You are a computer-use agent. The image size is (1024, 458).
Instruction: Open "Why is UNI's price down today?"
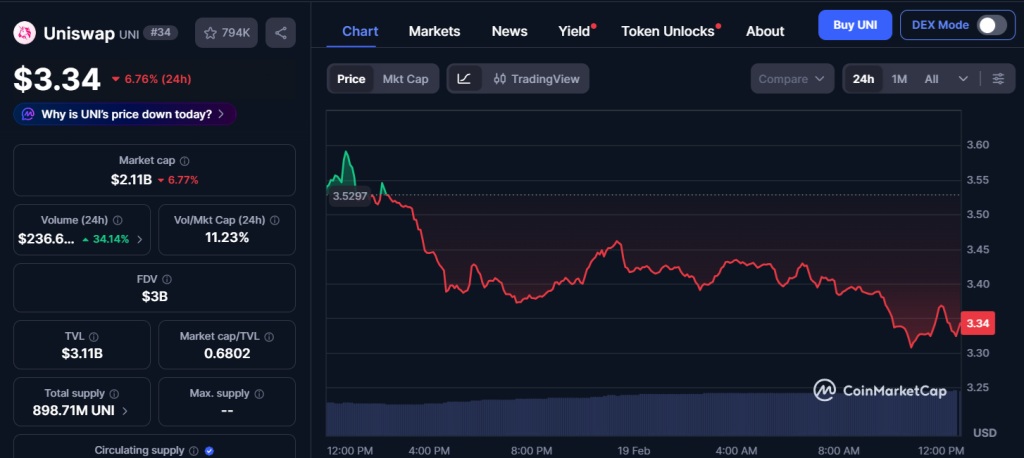point(125,114)
